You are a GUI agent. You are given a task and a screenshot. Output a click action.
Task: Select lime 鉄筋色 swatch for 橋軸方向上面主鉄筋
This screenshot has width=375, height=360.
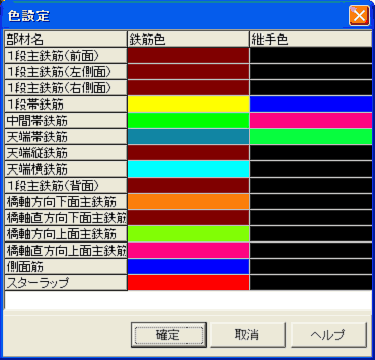[x=188, y=234]
